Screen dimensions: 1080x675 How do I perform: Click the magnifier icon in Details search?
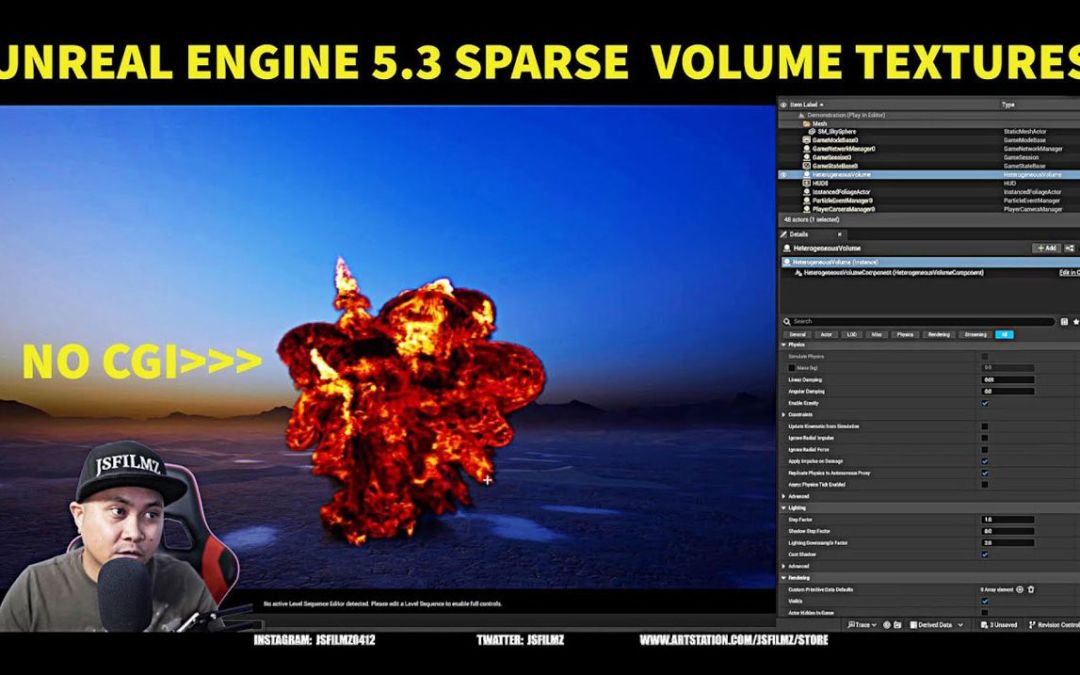(787, 322)
